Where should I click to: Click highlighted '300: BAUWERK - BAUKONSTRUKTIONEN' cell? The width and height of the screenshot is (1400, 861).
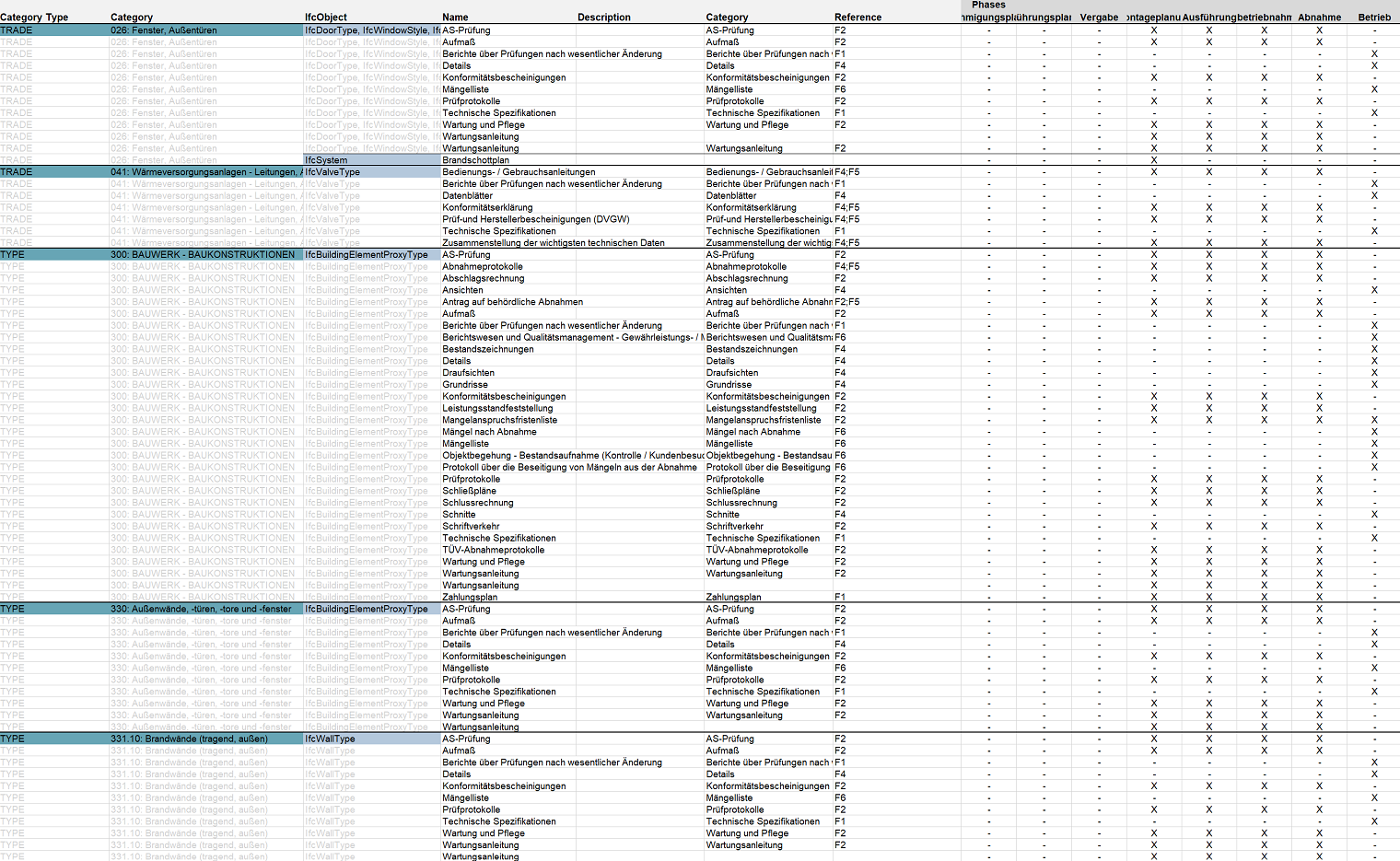206,254
